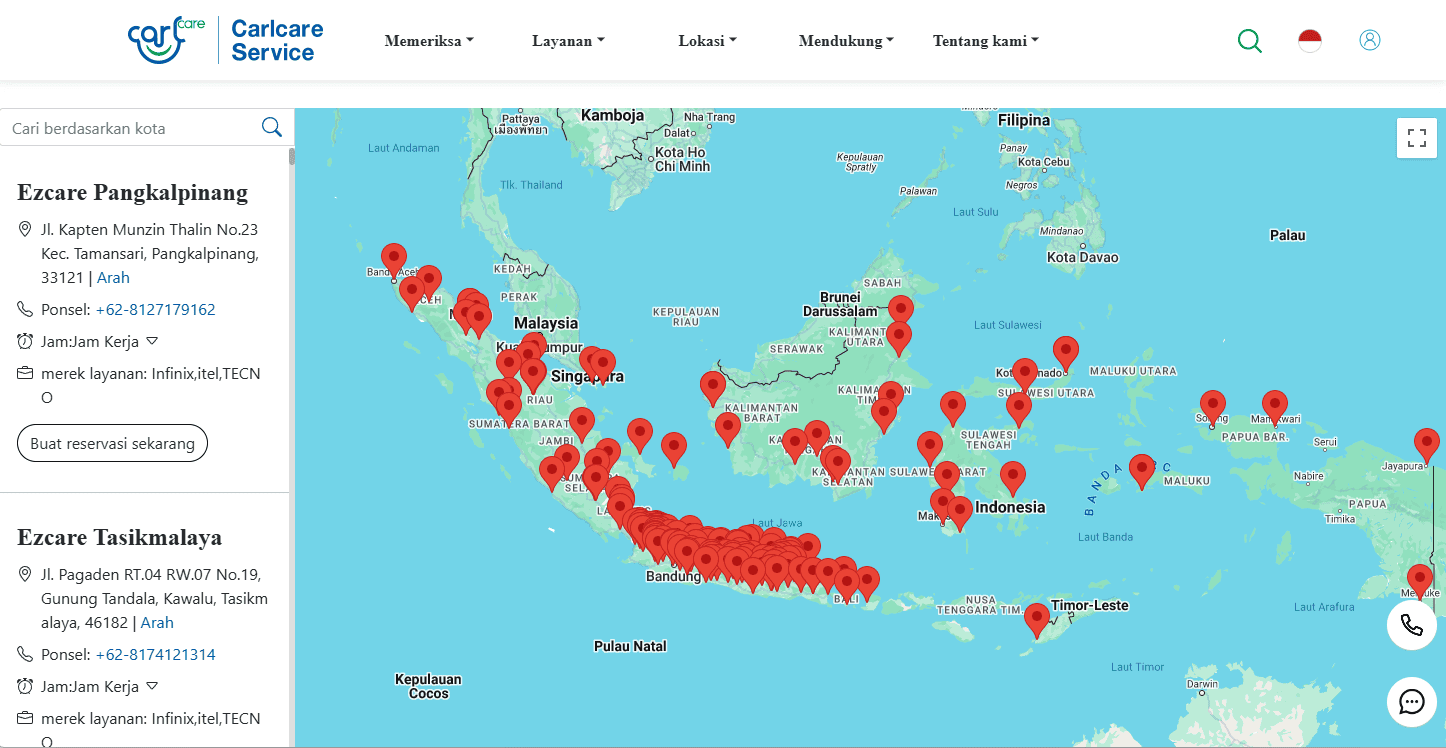Click Palau label on the map
1446x748 pixels.
point(1287,235)
